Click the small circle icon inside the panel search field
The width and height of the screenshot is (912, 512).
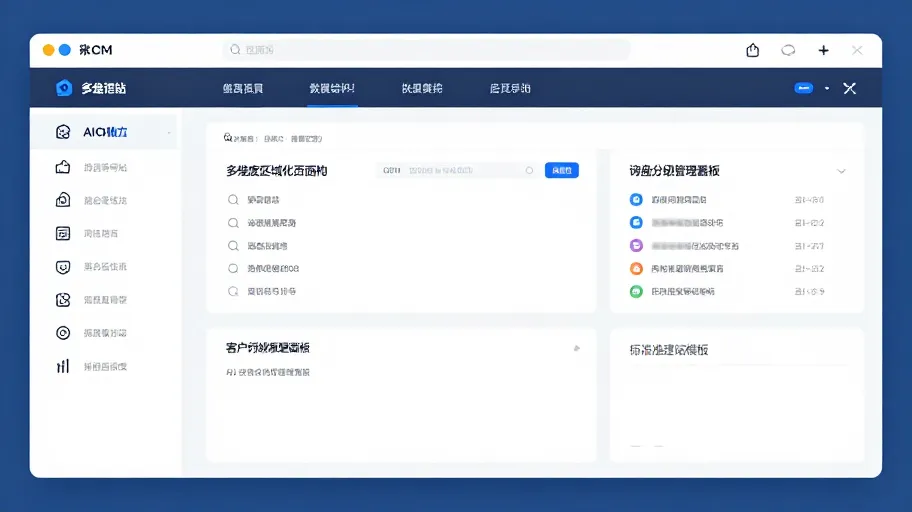click(x=529, y=170)
